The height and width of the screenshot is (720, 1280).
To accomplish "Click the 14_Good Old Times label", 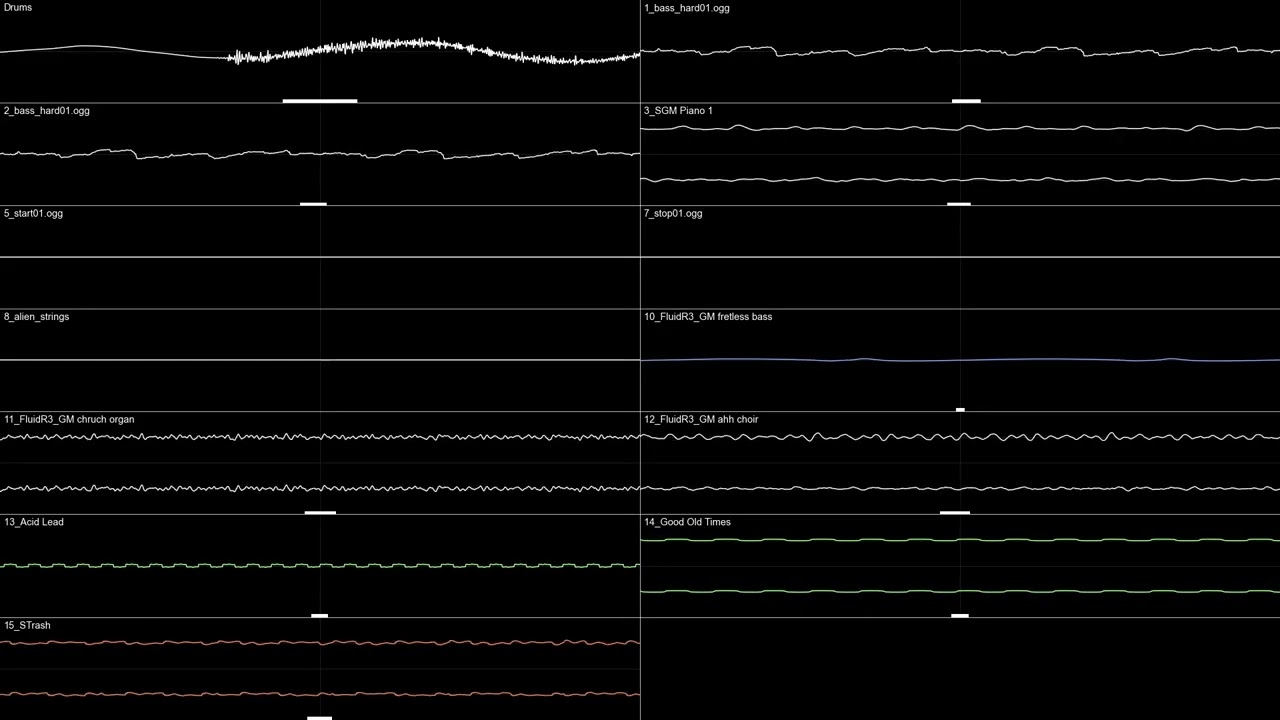I will click(x=688, y=522).
